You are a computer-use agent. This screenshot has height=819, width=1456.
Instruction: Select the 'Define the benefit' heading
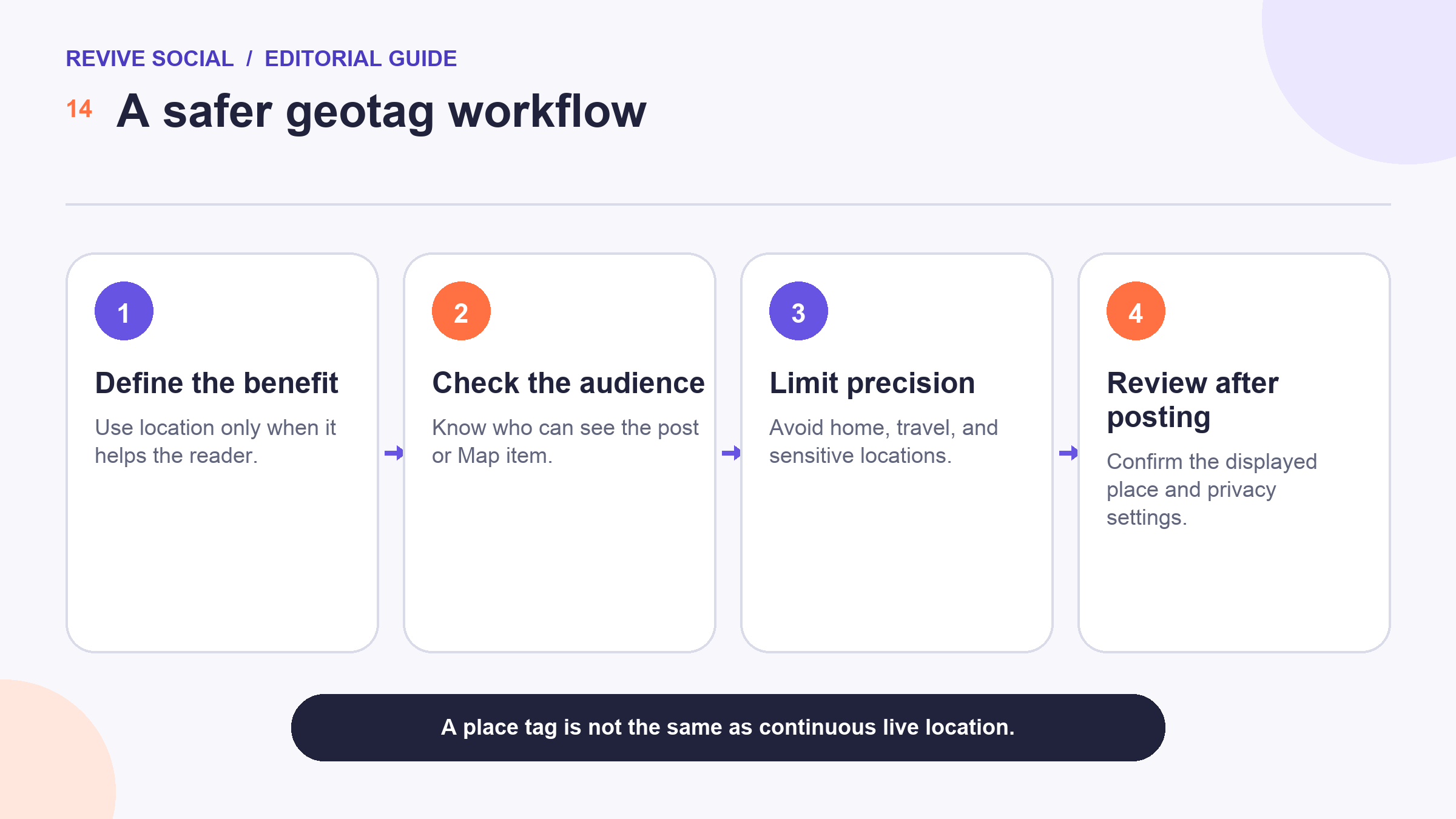pyautogui.click(x=217, y=383)
